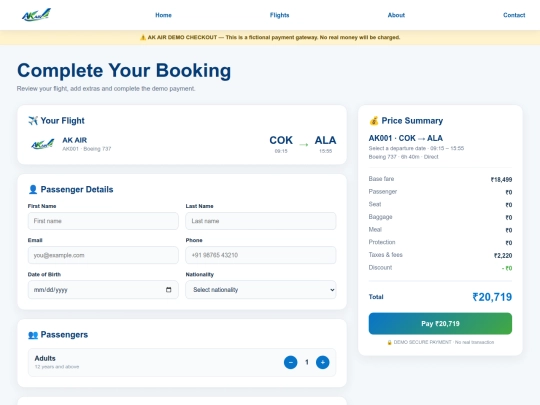Focus the Last Name input field

pyautogui.click(x=261, y=221)
